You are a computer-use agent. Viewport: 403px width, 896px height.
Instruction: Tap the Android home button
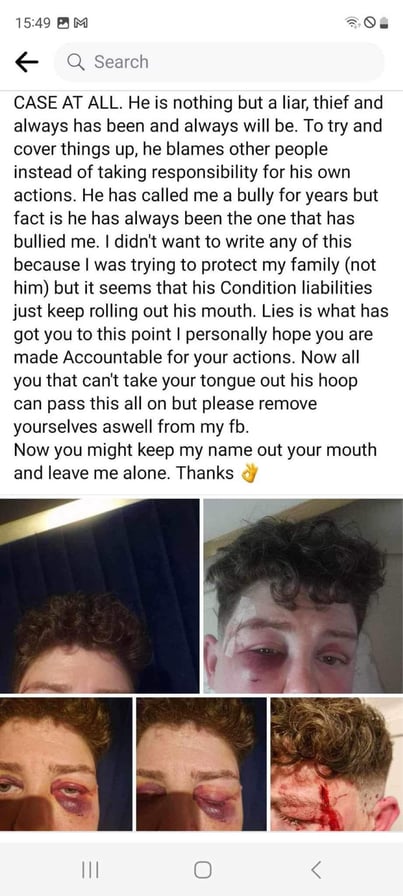tap(202, 870)
